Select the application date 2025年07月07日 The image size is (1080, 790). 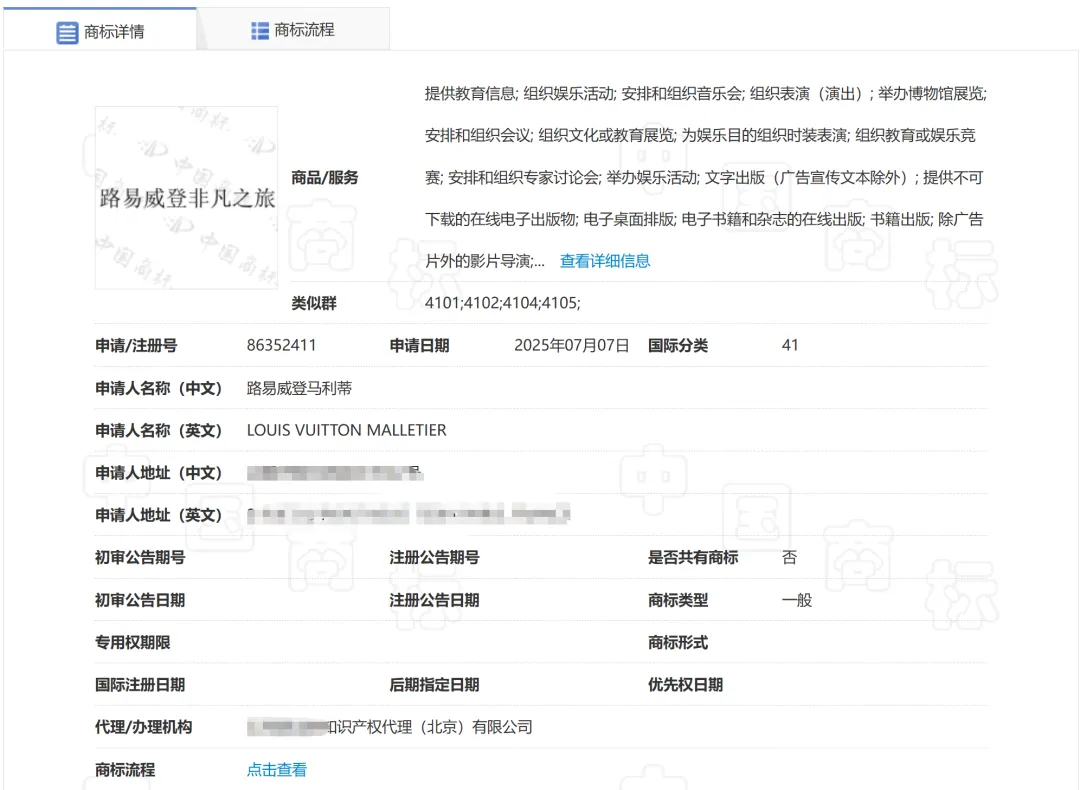tap(572, 345)
